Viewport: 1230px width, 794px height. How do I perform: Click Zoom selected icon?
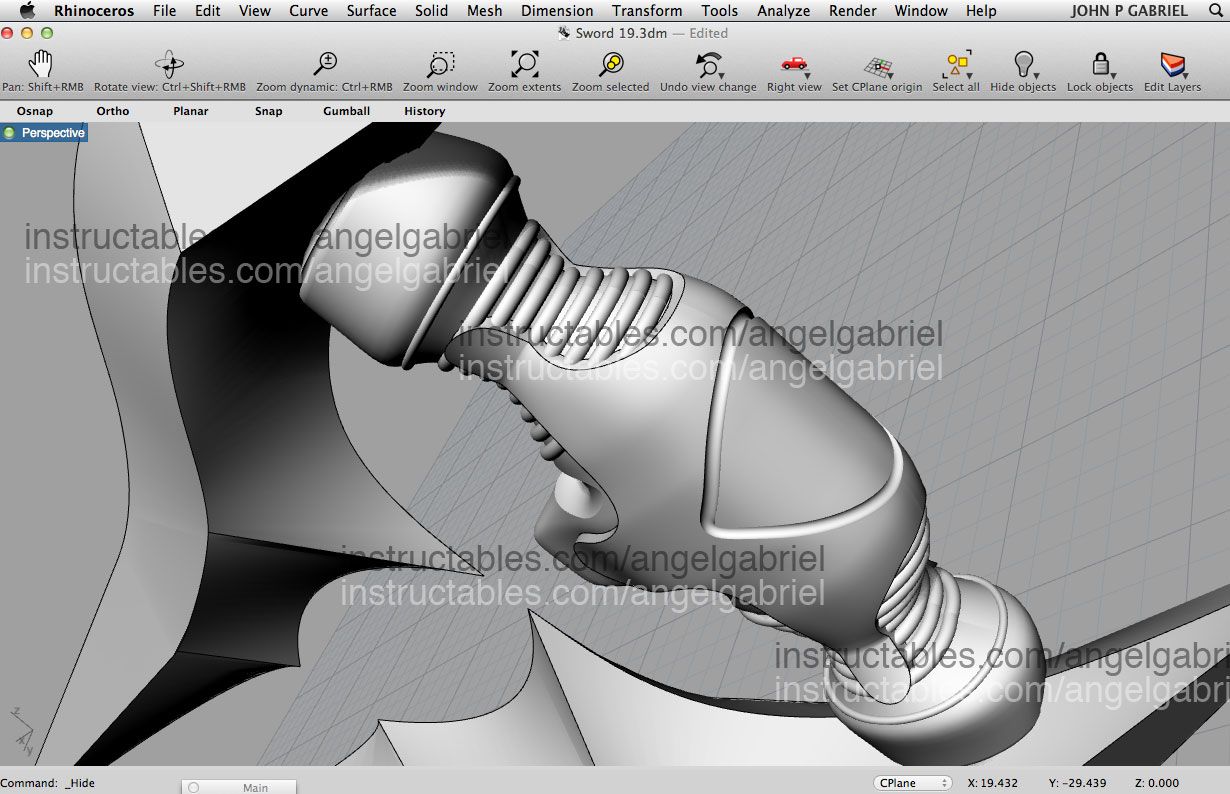click(x=611, y=66)
